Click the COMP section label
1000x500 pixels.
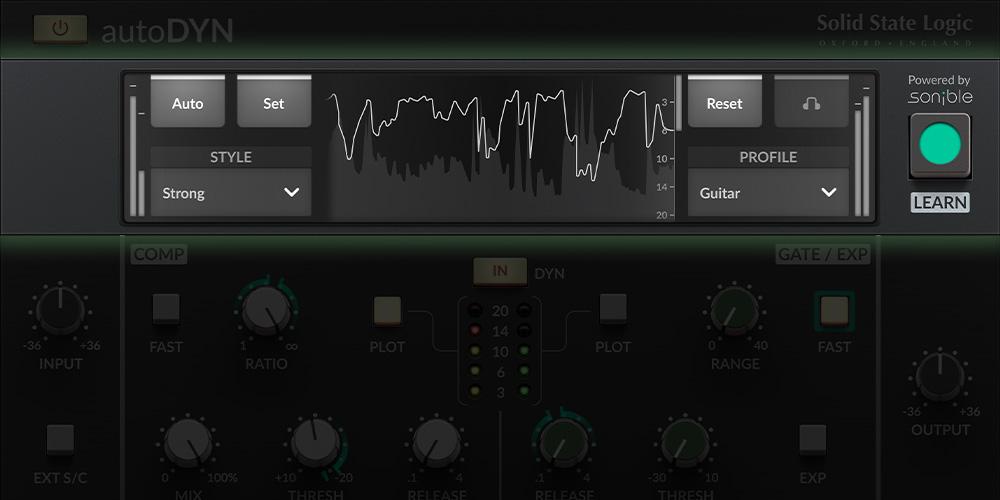[x=159, y=254]
